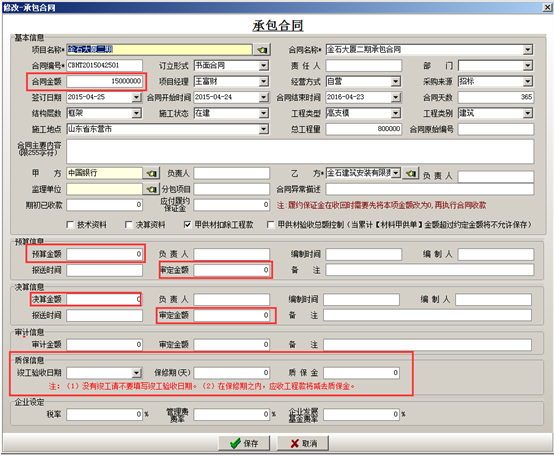Toggle 甲供材验收总额控制 checkbox
Viewport: 554px width, 456px height.
coord(270,225)
